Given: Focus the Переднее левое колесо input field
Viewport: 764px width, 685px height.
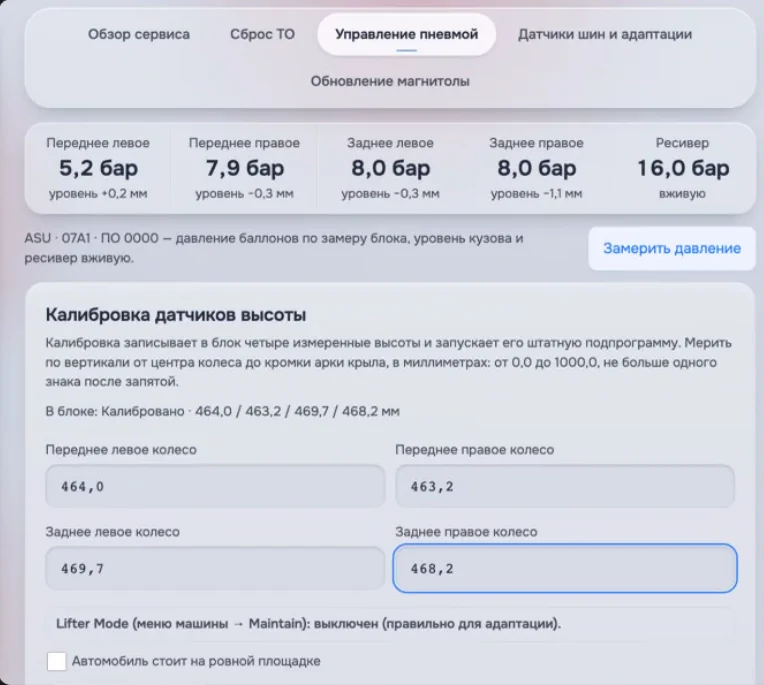Looking at the screenshot, I should click(x=215, y=486).
